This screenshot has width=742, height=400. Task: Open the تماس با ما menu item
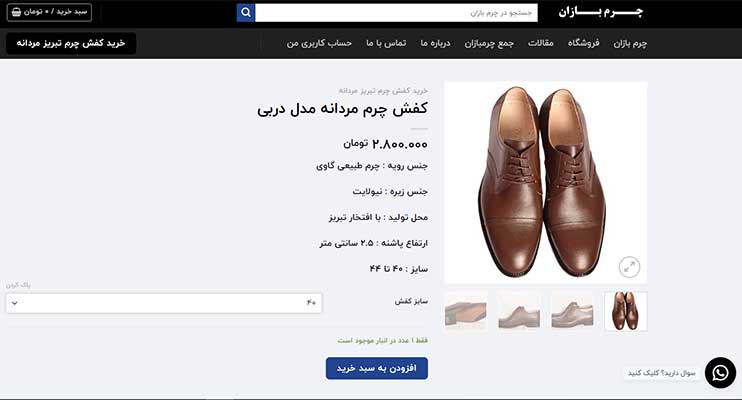(x=386, y=43)
